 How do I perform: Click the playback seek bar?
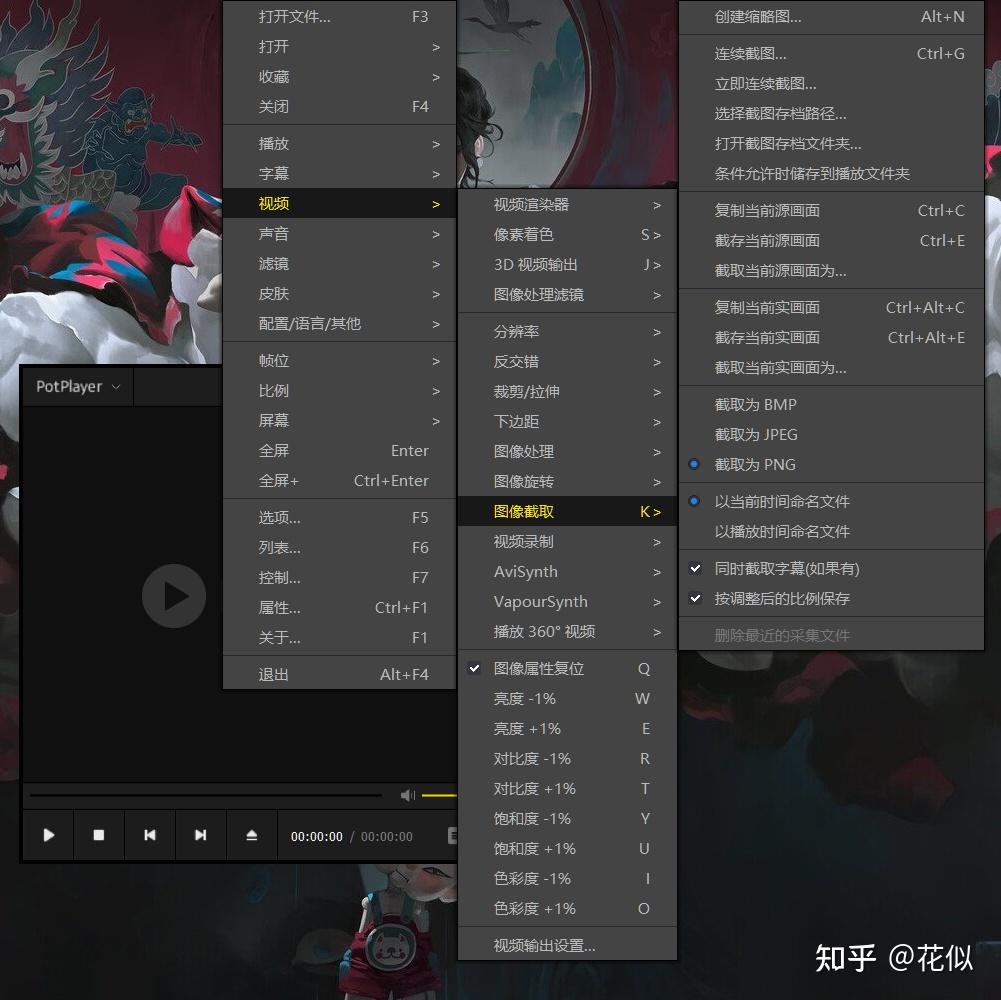tap(206, 796)
